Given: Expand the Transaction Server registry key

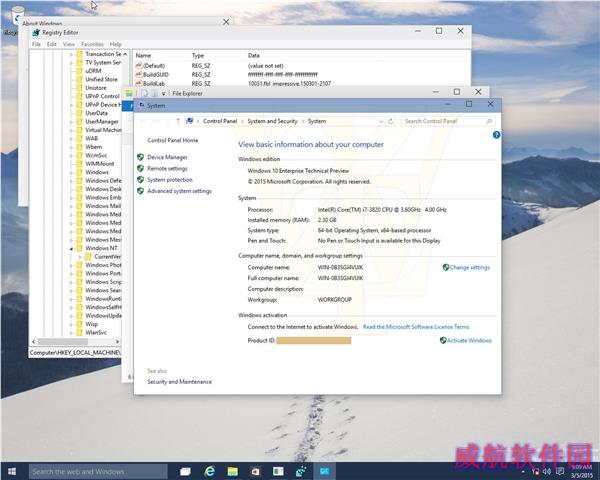Looking at the screenshot, I should pos(71,54).
